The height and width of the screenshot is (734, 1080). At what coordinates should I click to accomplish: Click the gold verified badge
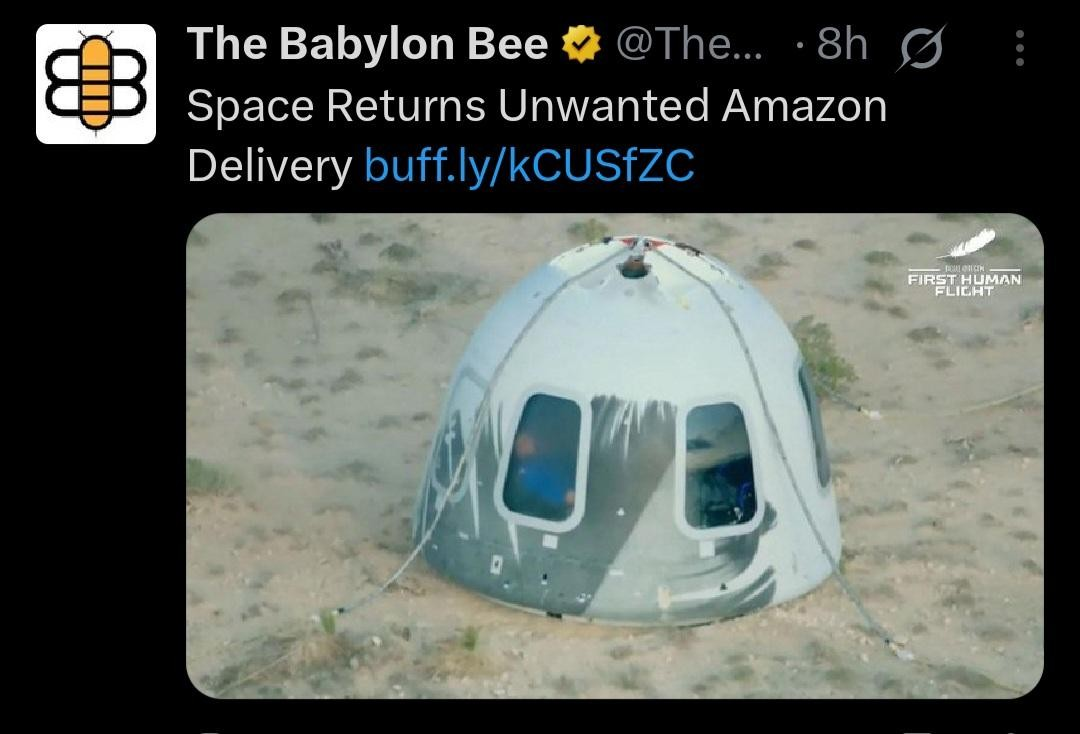pos(581,44)
